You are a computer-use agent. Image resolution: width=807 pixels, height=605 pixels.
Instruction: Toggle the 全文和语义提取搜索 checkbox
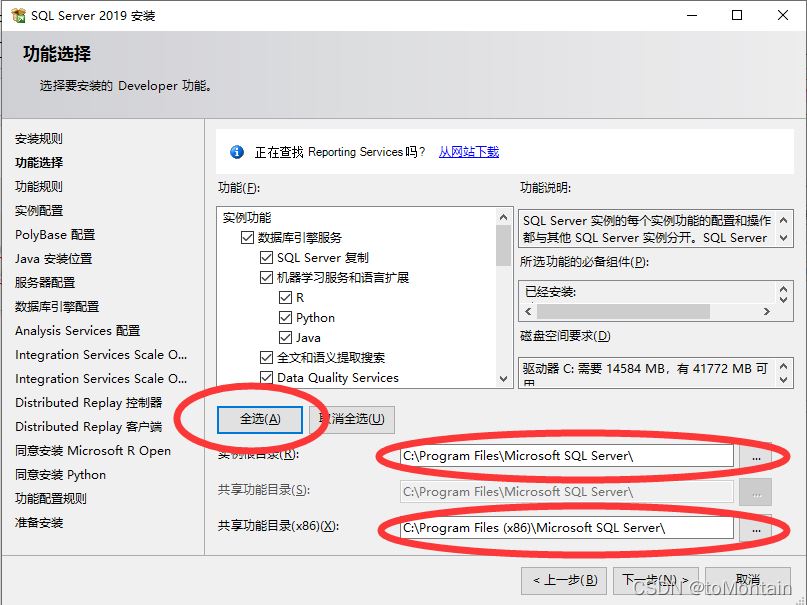[267, 358]
